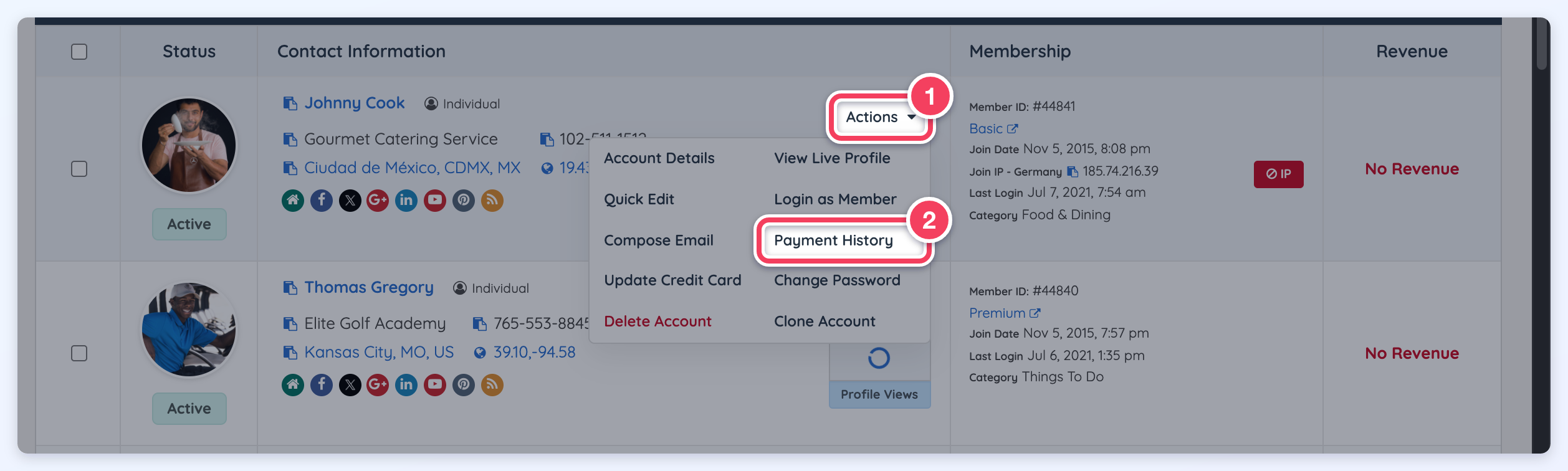Open the Johnny Cook member name link
This screenshot has width=1568, height=471.
[355, 103]
